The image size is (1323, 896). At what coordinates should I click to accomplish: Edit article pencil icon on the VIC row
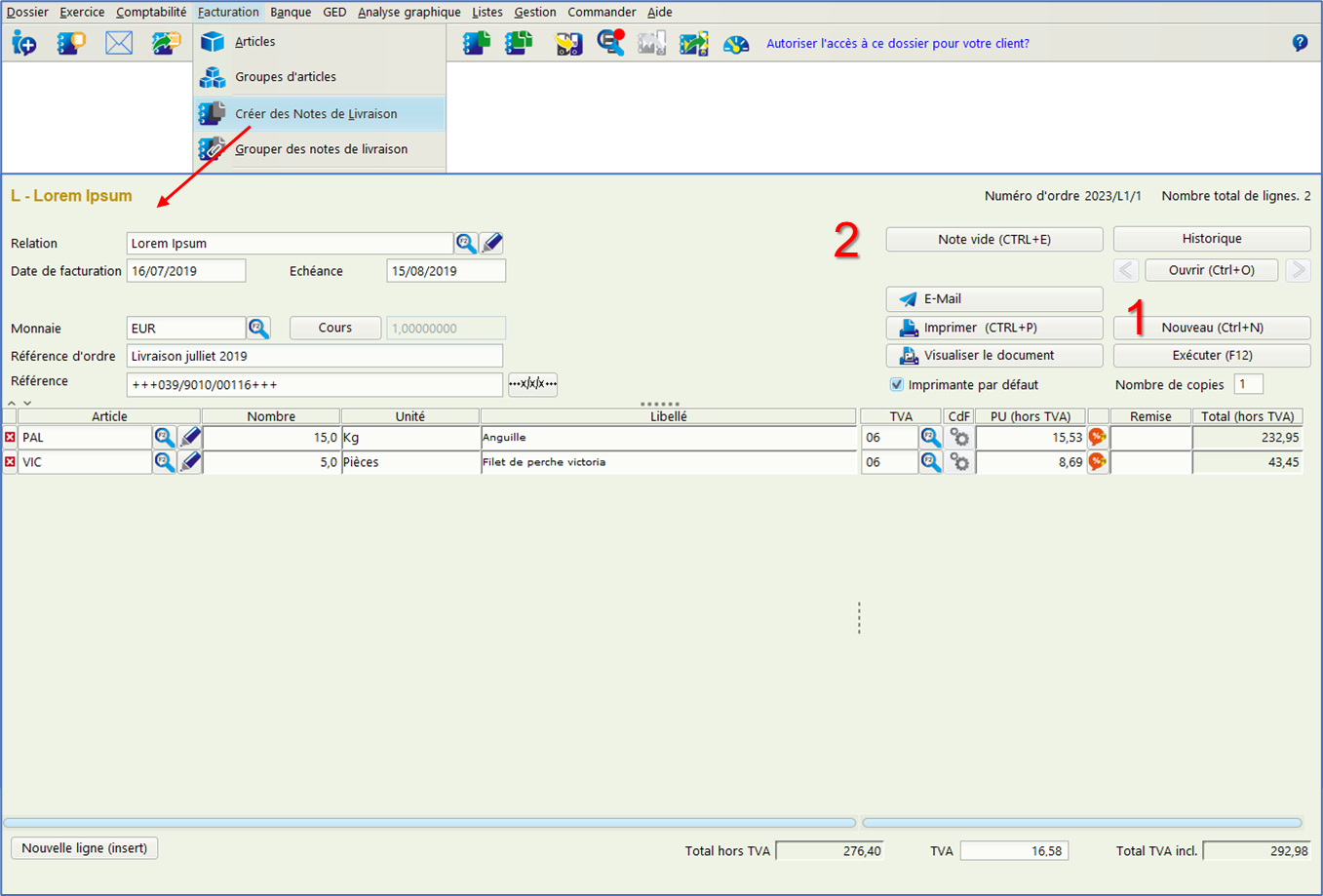190,462
